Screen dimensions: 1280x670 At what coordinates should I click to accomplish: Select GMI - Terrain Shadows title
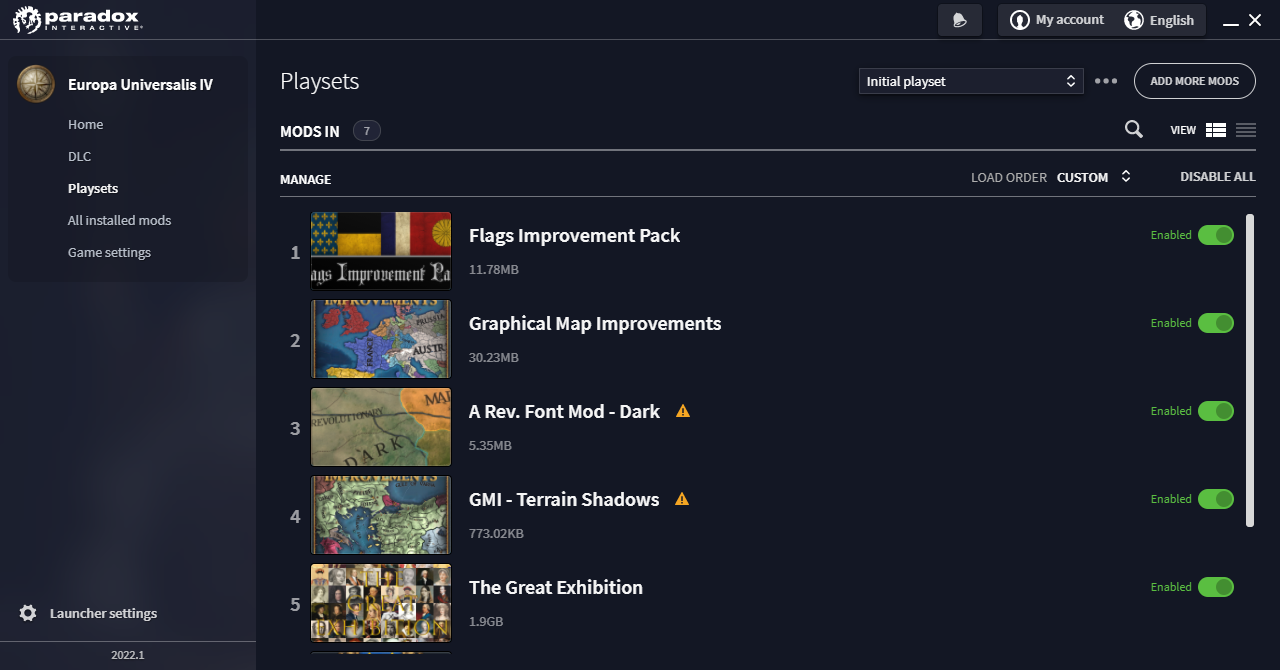click(x=564, y=499)
